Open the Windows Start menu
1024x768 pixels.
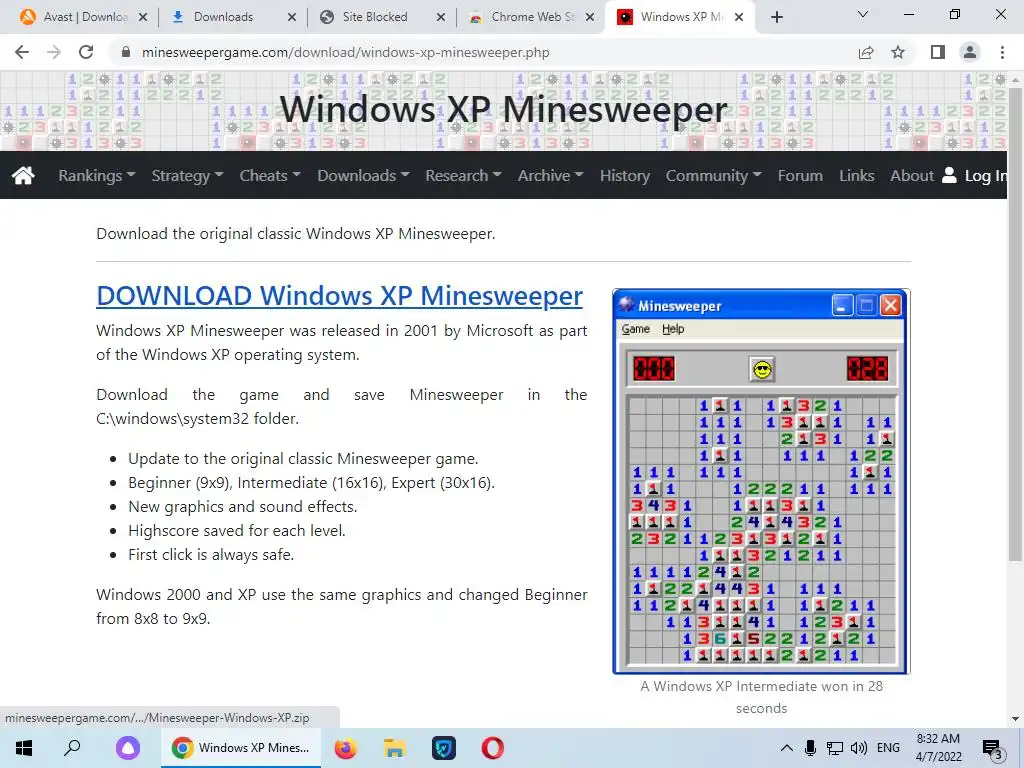point(24,748)
